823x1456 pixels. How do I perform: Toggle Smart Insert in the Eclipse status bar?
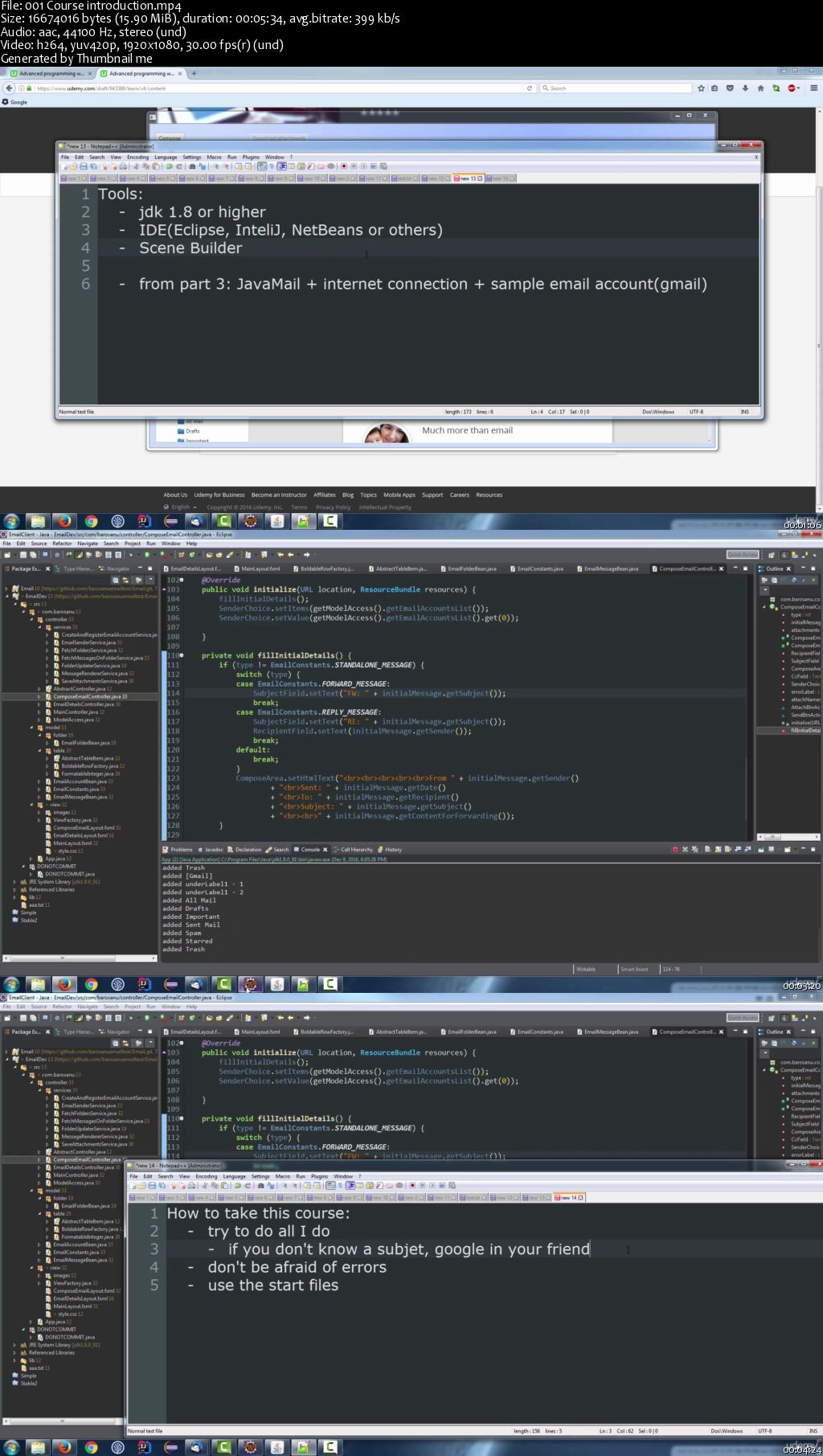tap(634, 969)
